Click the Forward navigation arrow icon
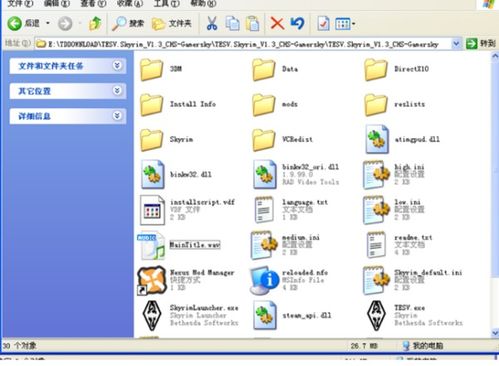The height and width of the screenshot is (366, 499). (x=65, y=24)
